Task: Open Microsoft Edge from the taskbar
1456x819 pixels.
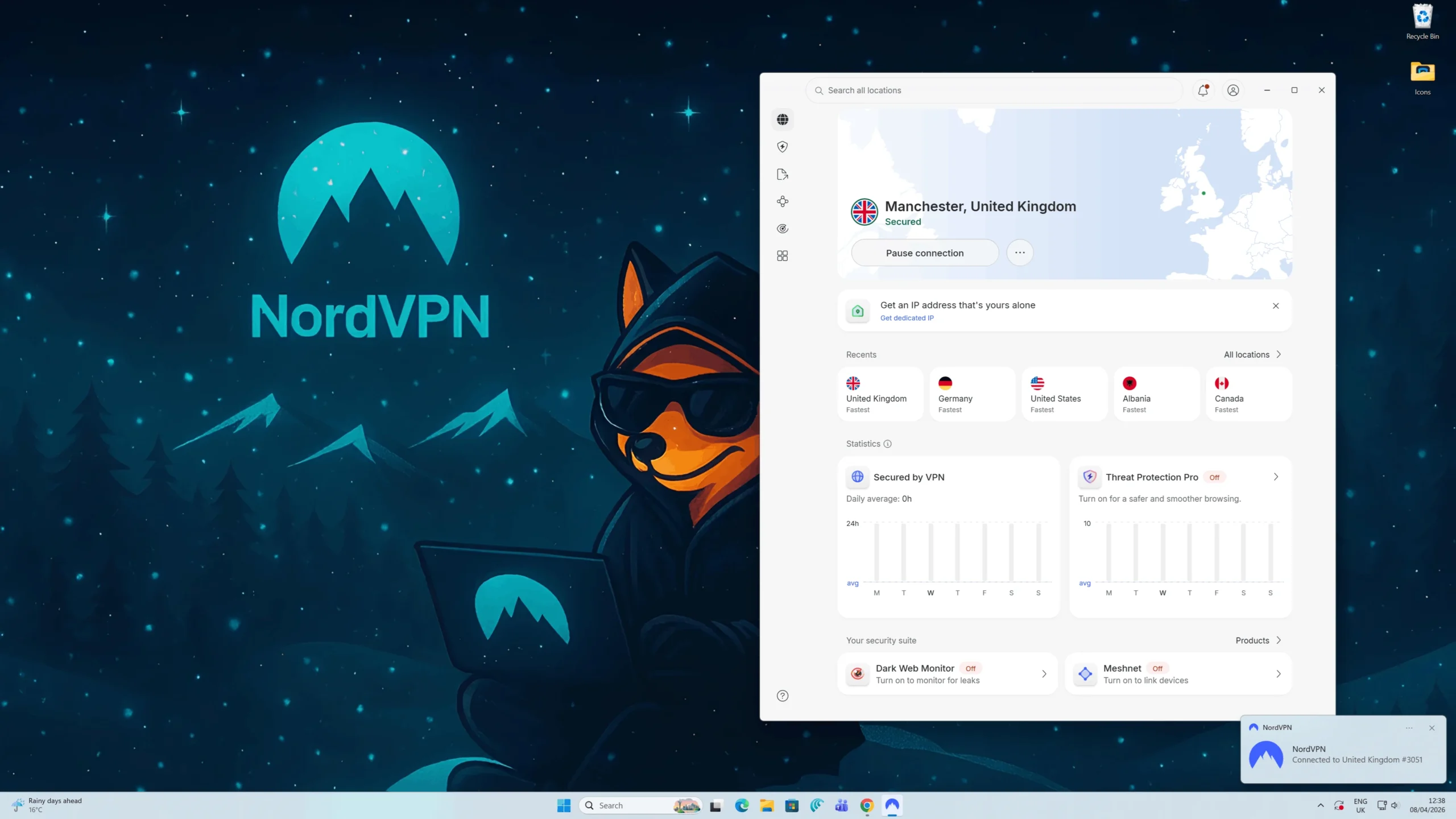Action: tap(742, 805)
